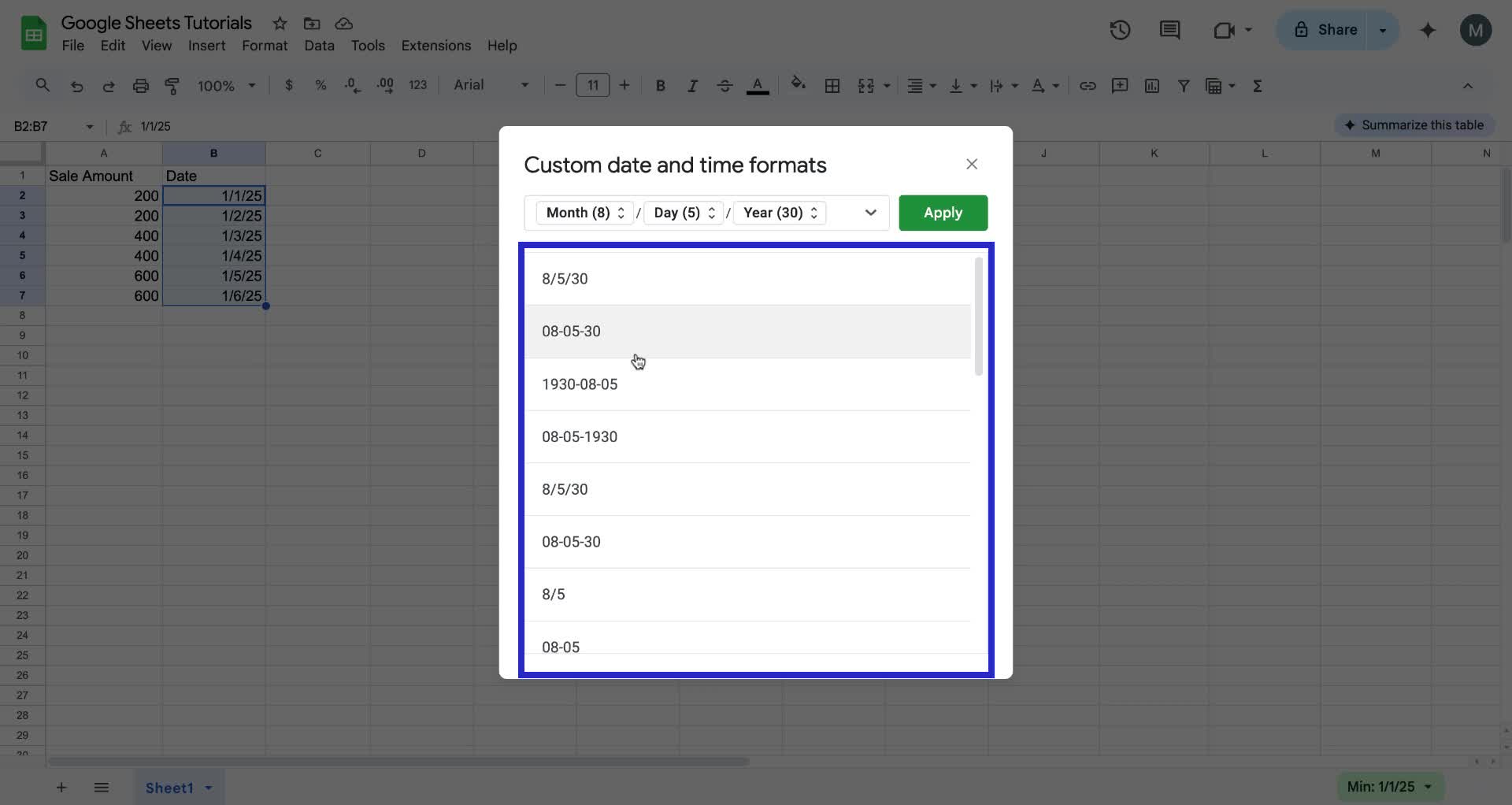Screen dimensions: 1512x805
Task: Open the borders menu
Action: (x=832, y=85)
